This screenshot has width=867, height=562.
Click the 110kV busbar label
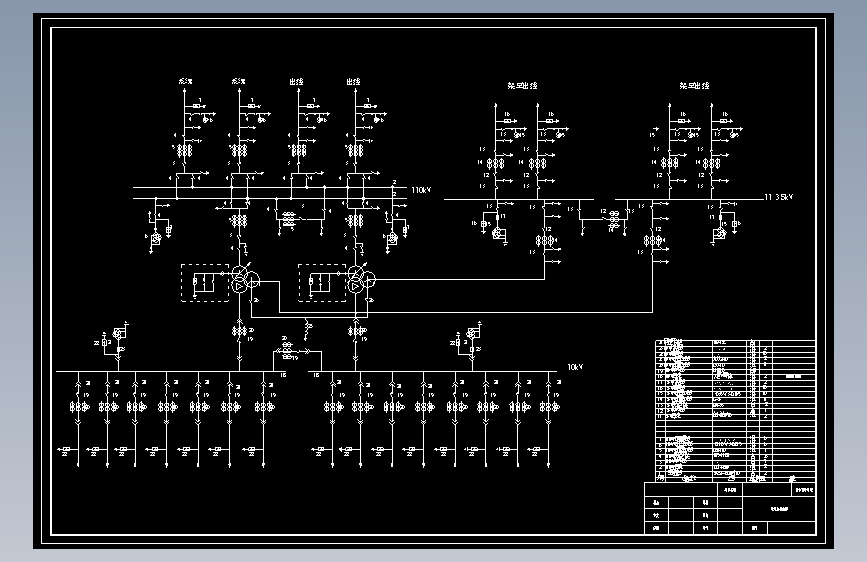pyautogui.click(x=421, y=190)
